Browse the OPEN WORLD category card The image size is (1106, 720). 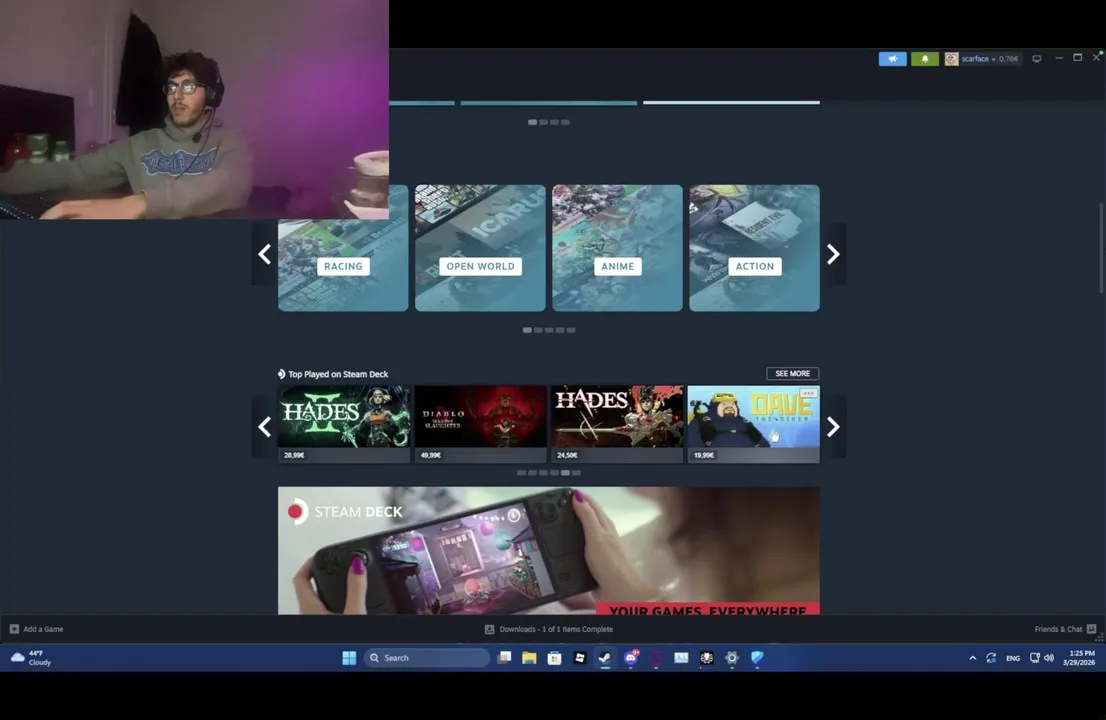(x=480, y=248)
